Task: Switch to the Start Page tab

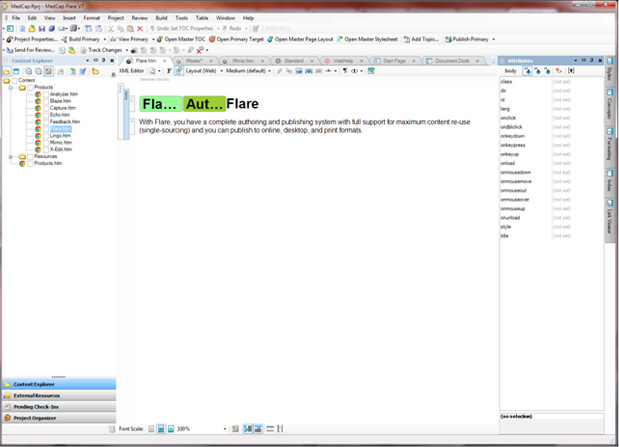Action: pyautogui.click(x=394, y=61)
